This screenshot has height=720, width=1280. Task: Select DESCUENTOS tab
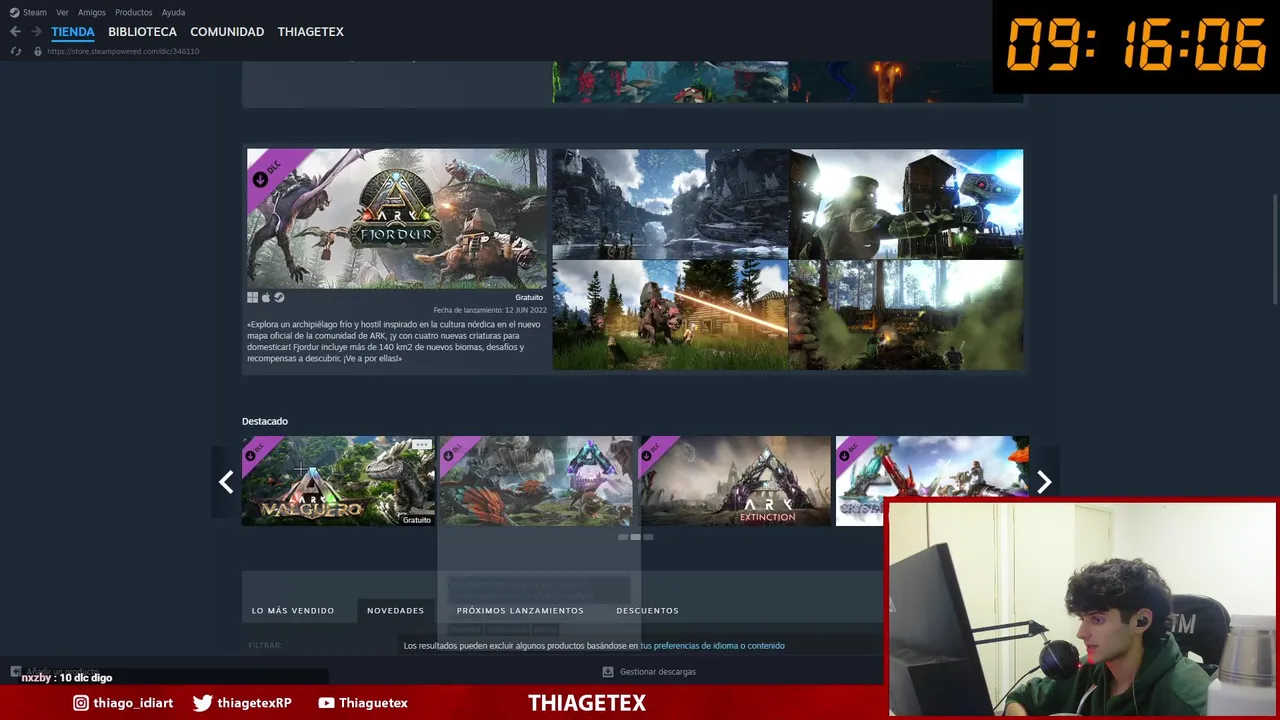(647, 610)
